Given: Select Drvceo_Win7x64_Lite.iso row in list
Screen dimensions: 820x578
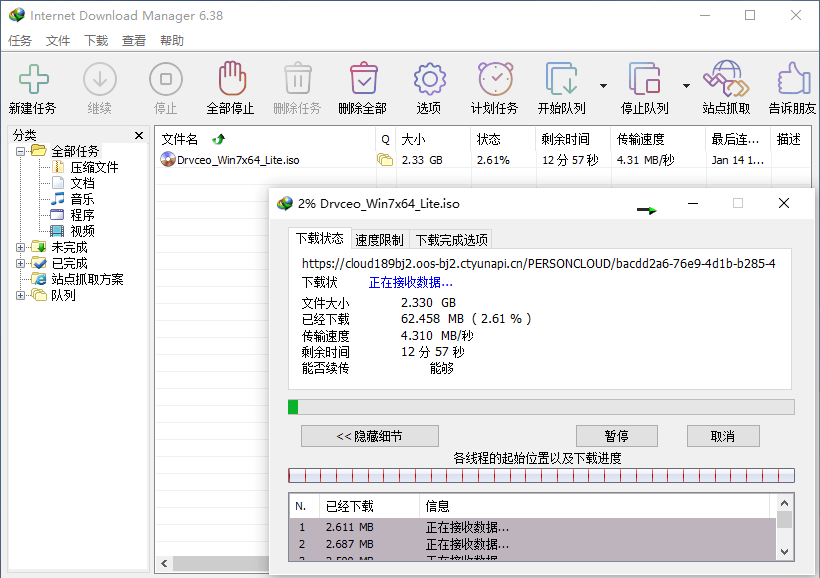Looking at the screenshot, I should pyautogui.click(x=484, y=160).
